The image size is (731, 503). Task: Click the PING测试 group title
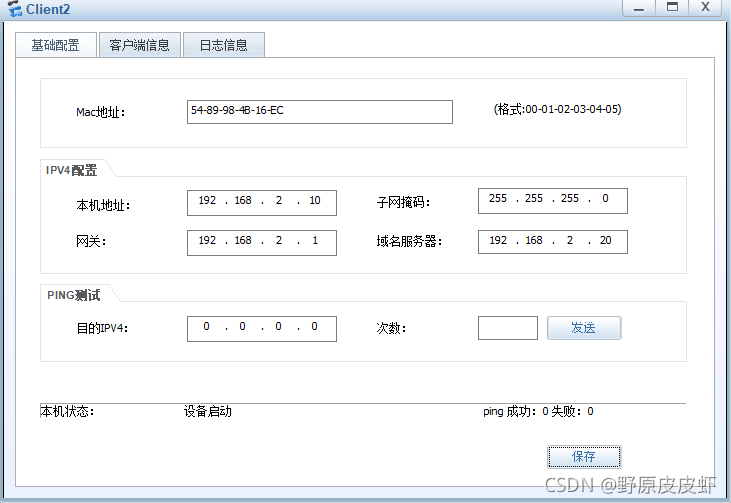click(x=73, y=295)
